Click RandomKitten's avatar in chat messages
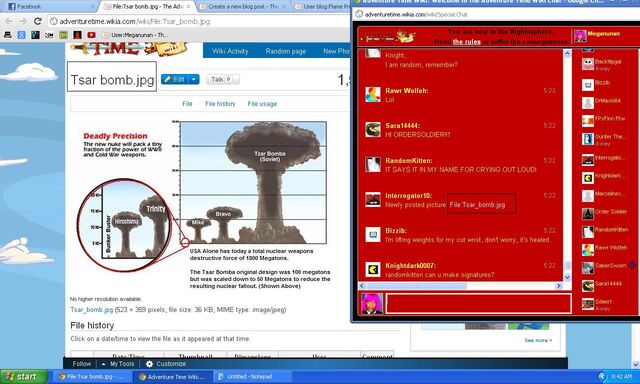The height and width of the screenshot is (384, 640). click(373, 164)
